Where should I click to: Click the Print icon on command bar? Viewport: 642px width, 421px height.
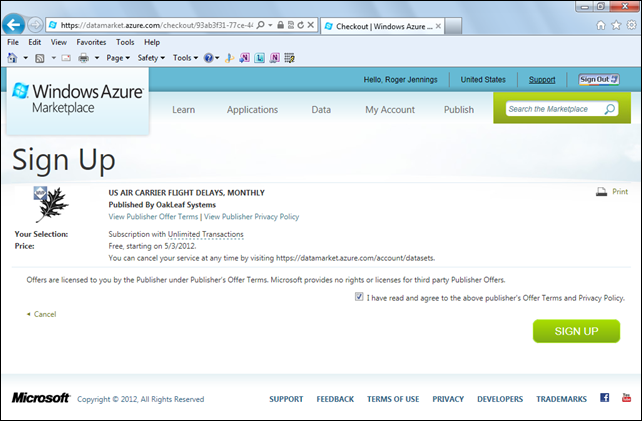pos(84,58)
